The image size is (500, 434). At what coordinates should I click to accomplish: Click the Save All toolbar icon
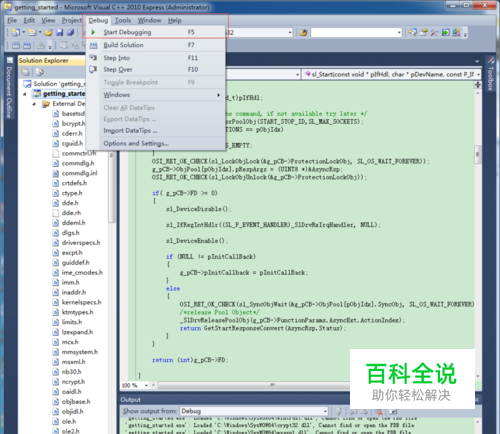click(70, 32)
